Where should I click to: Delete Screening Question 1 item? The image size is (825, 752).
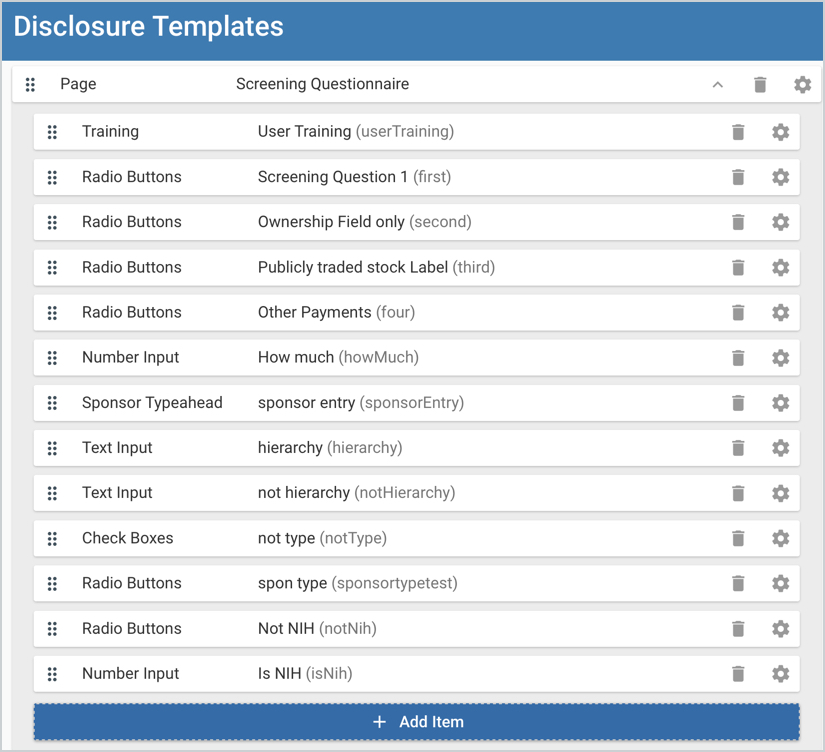click(x=738, y=177)
